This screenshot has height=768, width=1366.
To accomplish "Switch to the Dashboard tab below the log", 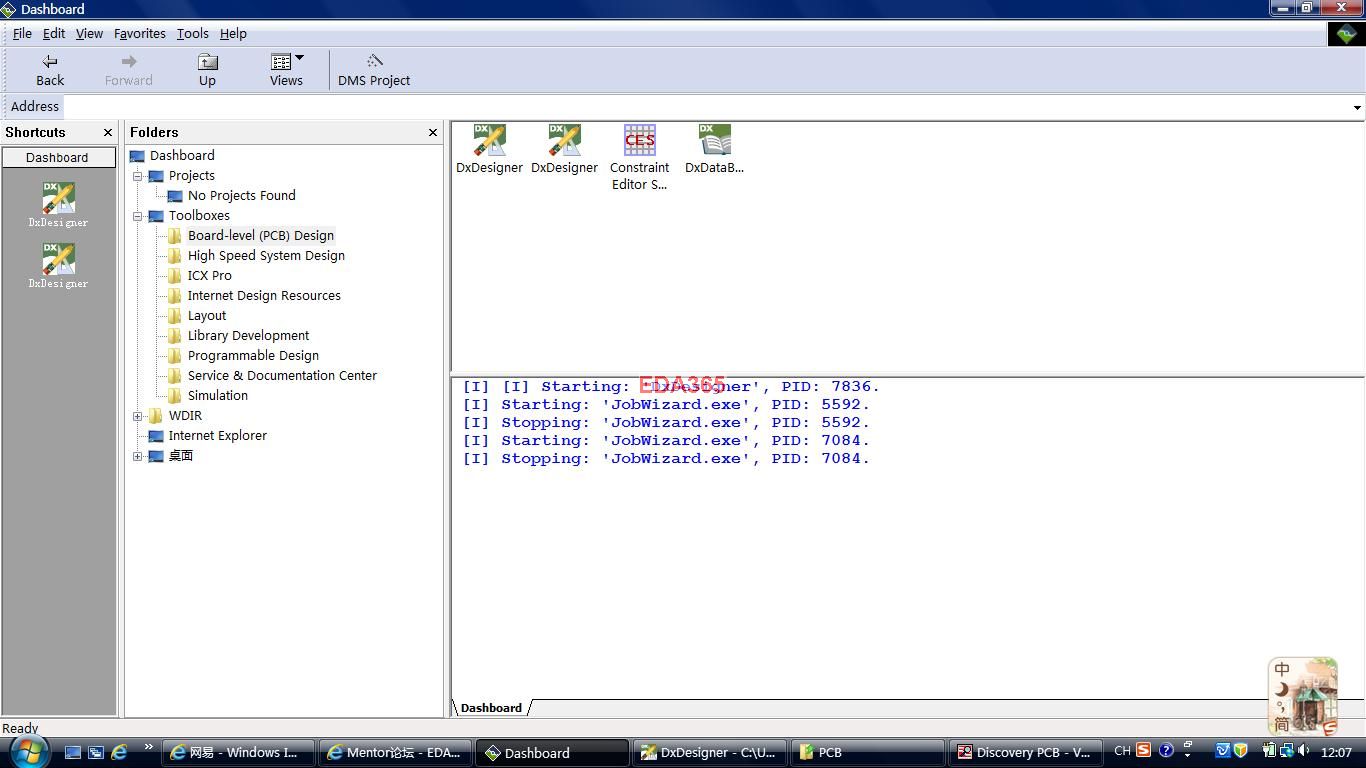I will 491,708.
